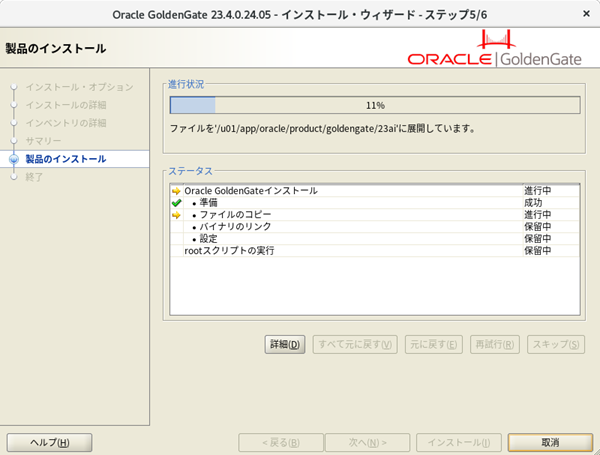
Task: Select the インベントリの詳細 step
Action: [66, 123]
